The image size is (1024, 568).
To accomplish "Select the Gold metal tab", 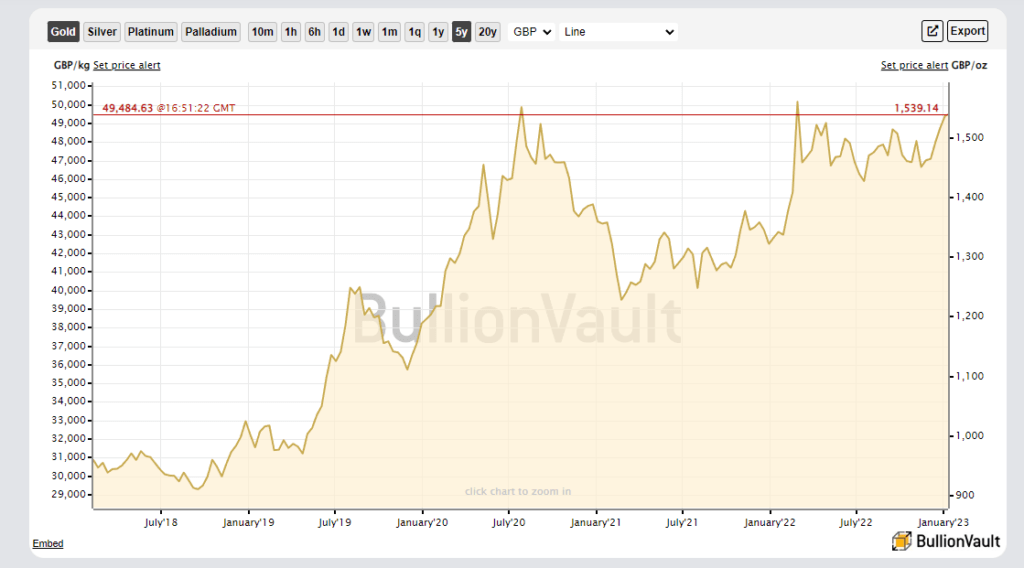I will 63,31.
